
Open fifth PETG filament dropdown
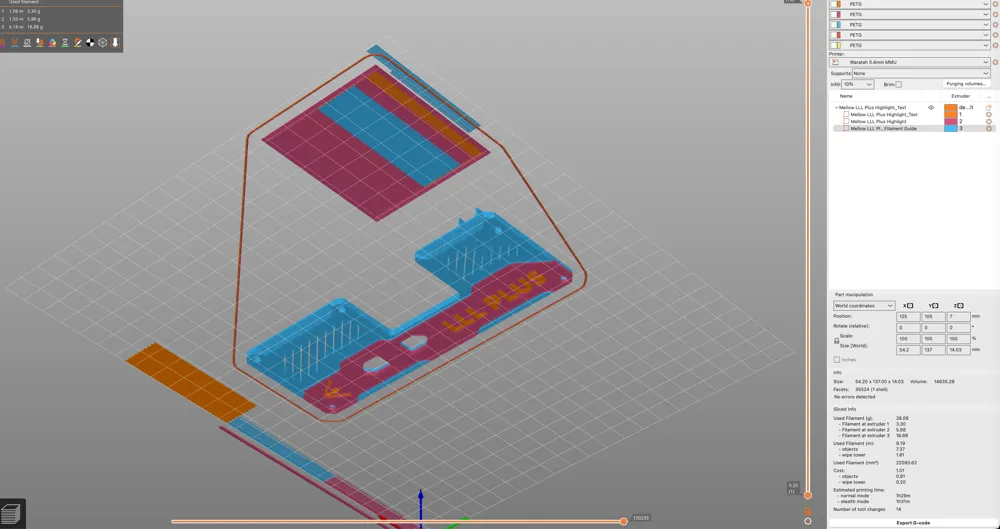(x=909, y=45)
